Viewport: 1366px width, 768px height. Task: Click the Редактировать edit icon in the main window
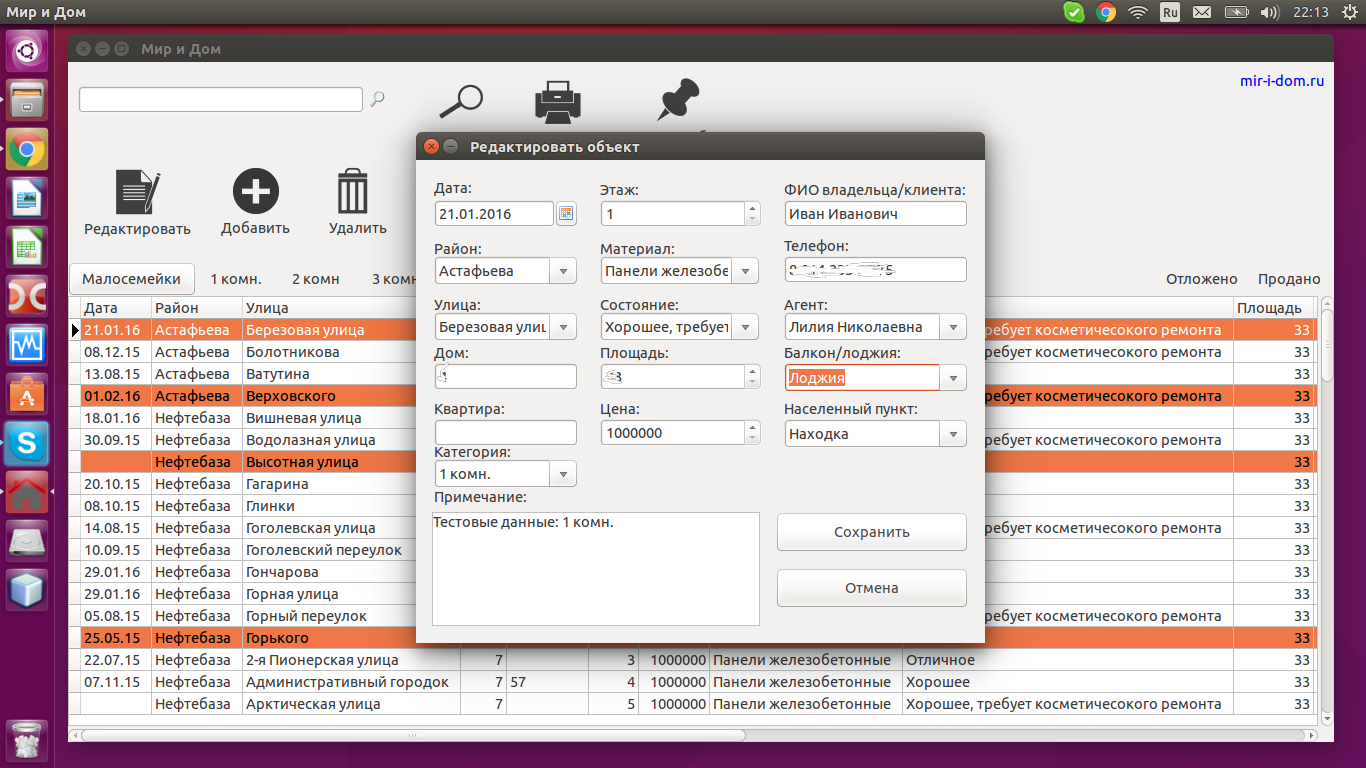(x=137, y=191)
